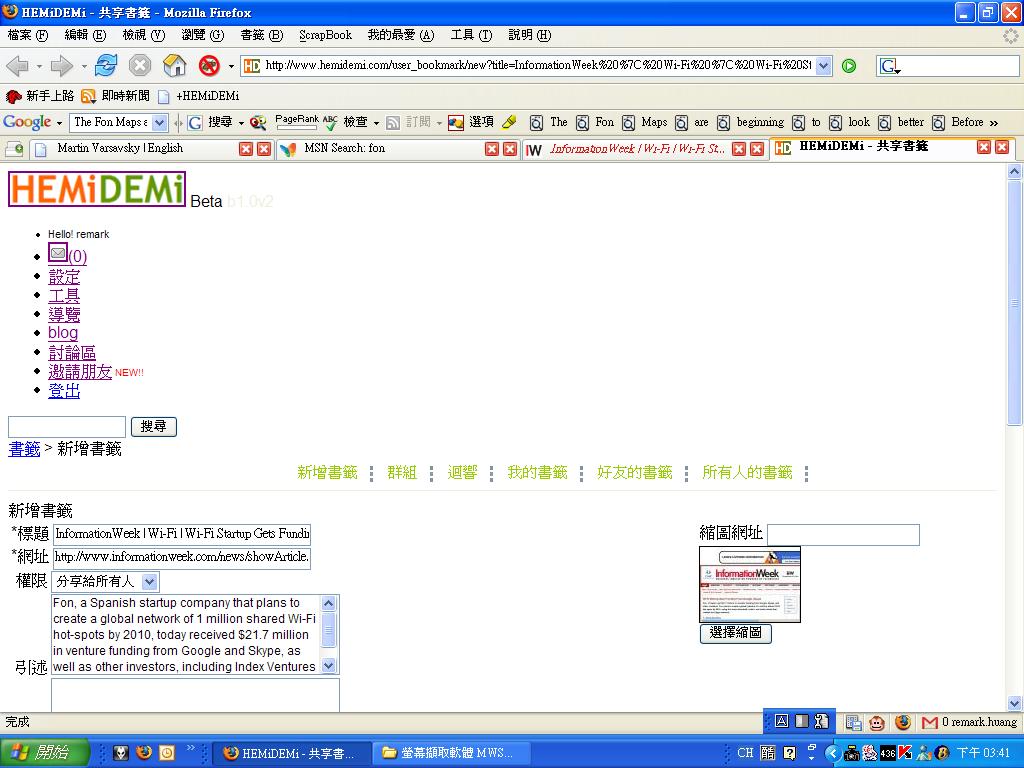Click the PageRank indicator
1024x768 pixels.
coord(296,121)
